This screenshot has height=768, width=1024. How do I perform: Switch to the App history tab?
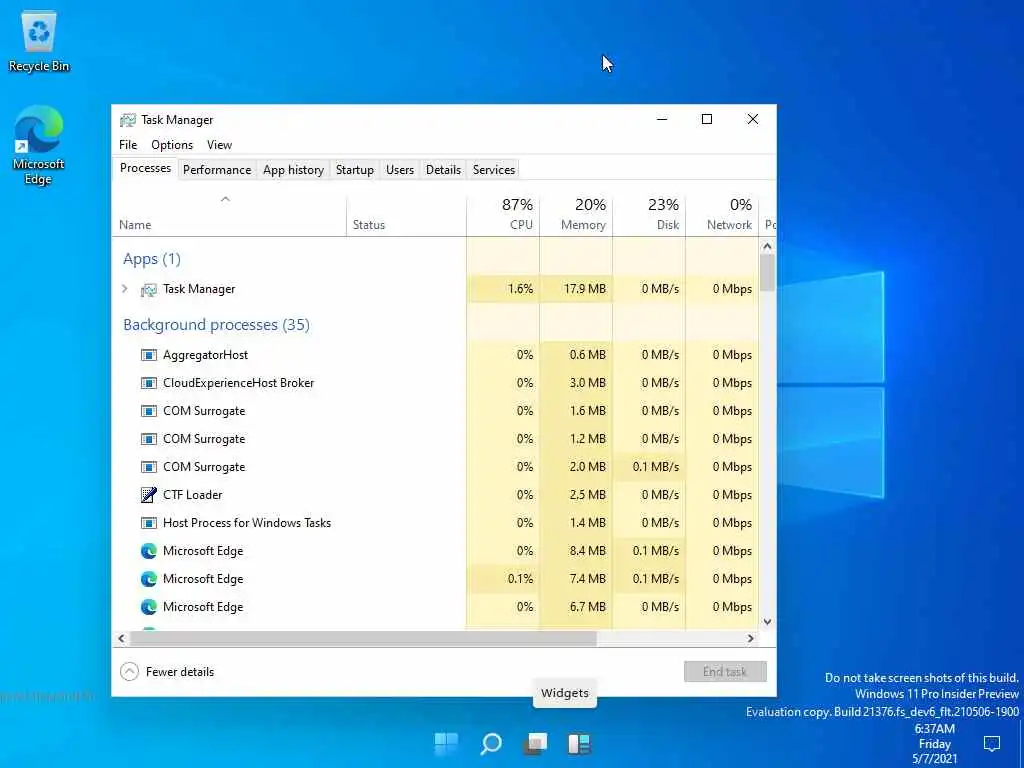click(293, 170)
